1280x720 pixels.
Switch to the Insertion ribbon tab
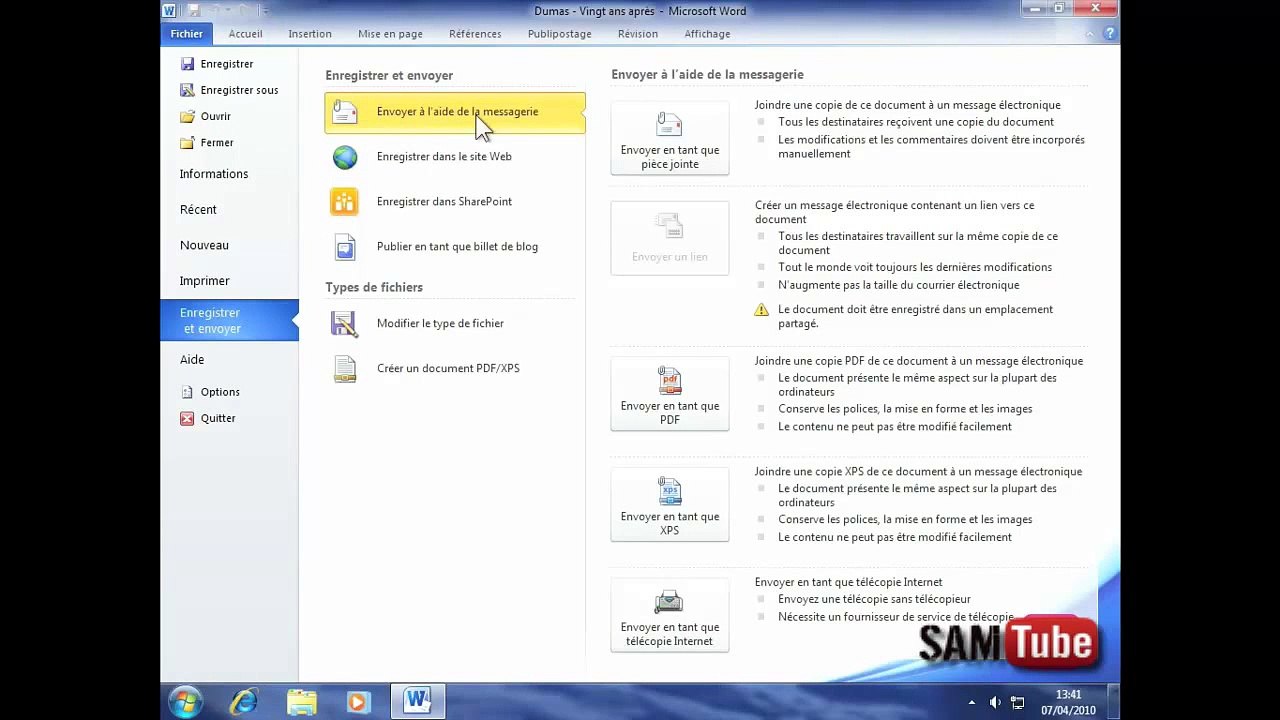pos(310,33)
